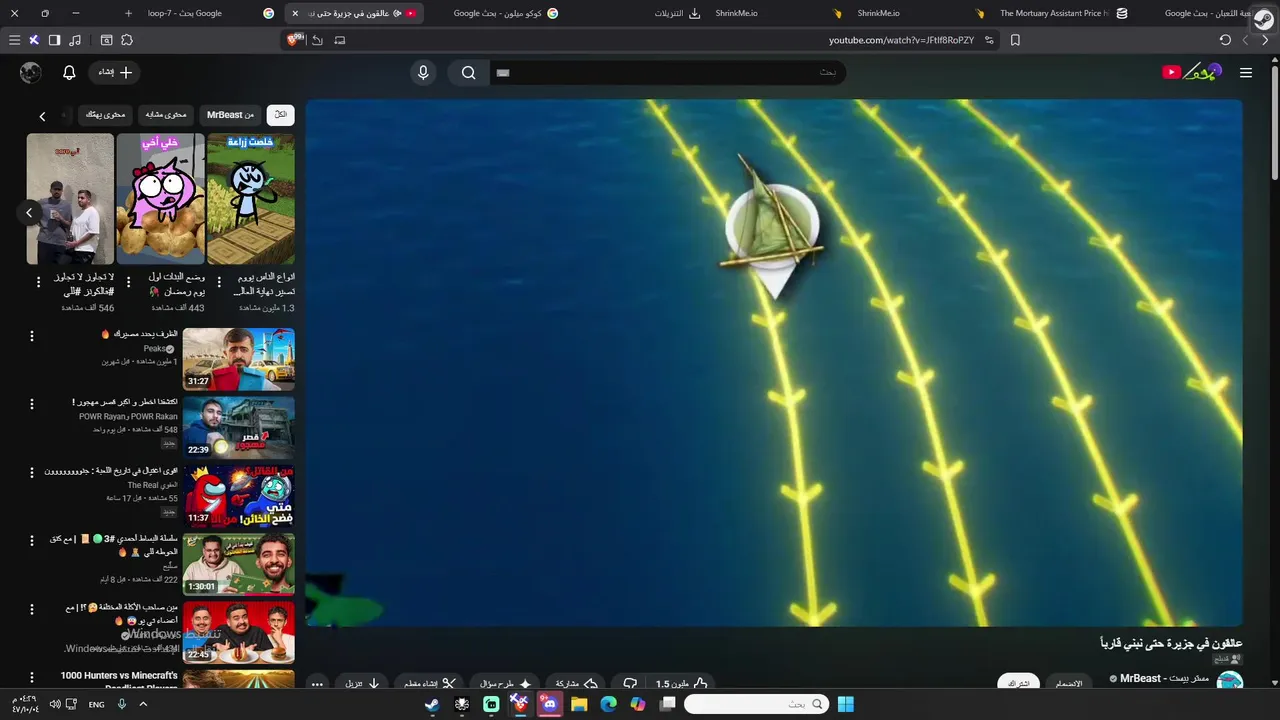Open the Peaks 31:27 video thumbnail
1280x720 pixels.
point(239,359)
